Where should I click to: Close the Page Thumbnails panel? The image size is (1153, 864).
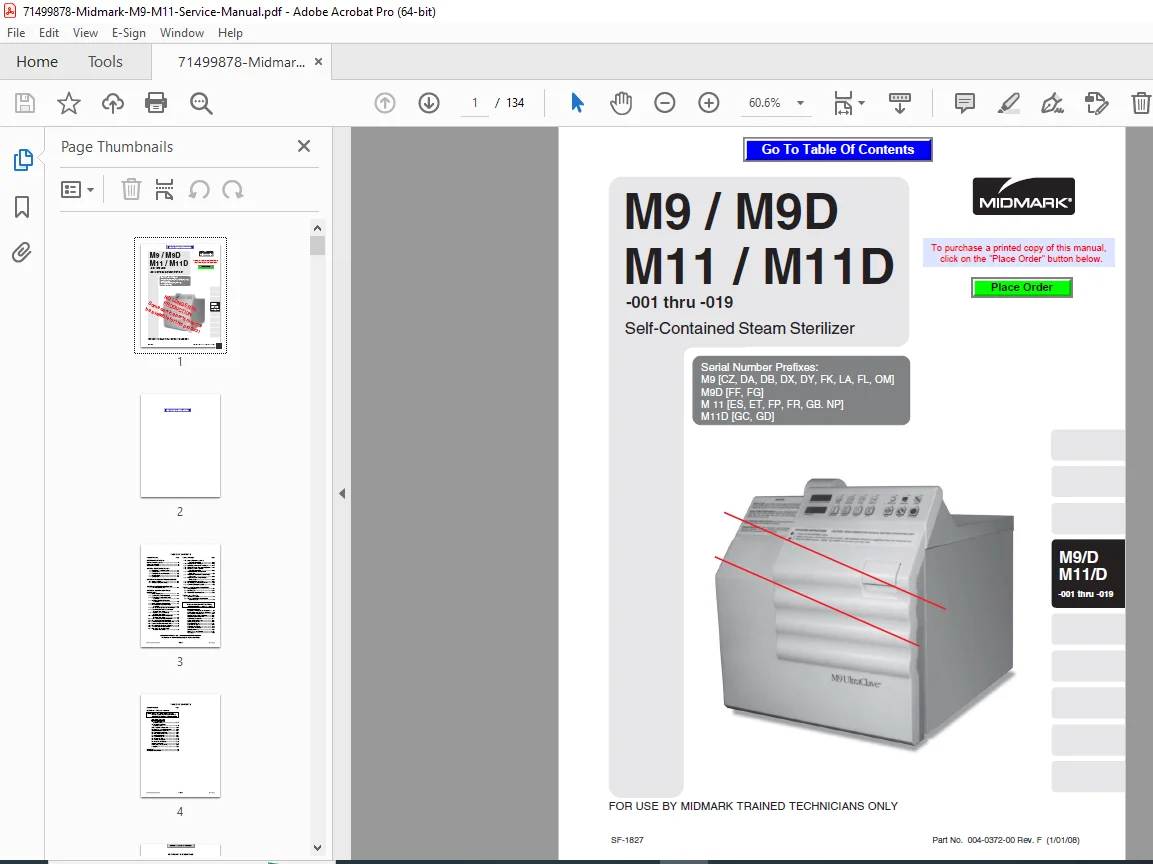tap(304, 146)
